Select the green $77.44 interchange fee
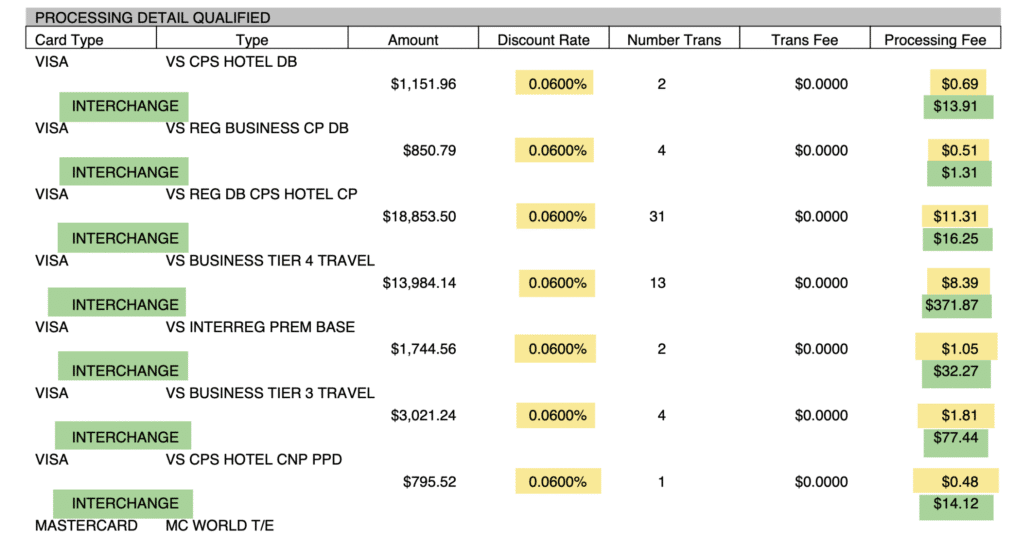Viewport: 1024px width, 540px height. (956, 437)
